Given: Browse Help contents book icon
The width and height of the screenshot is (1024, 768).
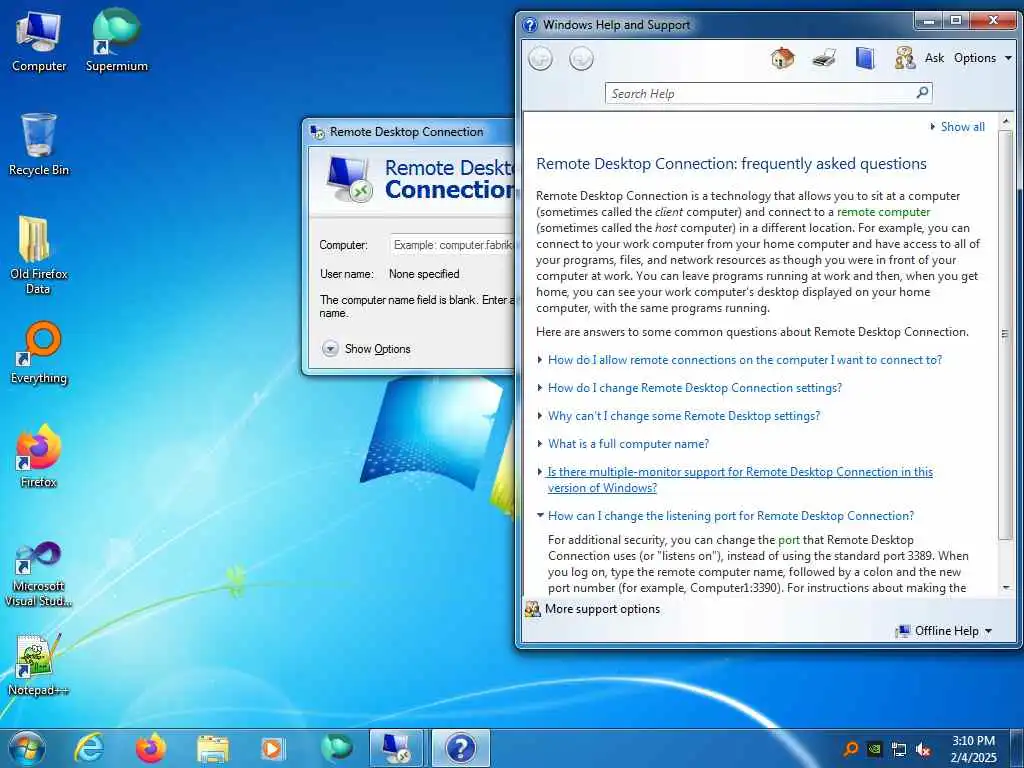Looking at the screenshot, I should 865,58.
